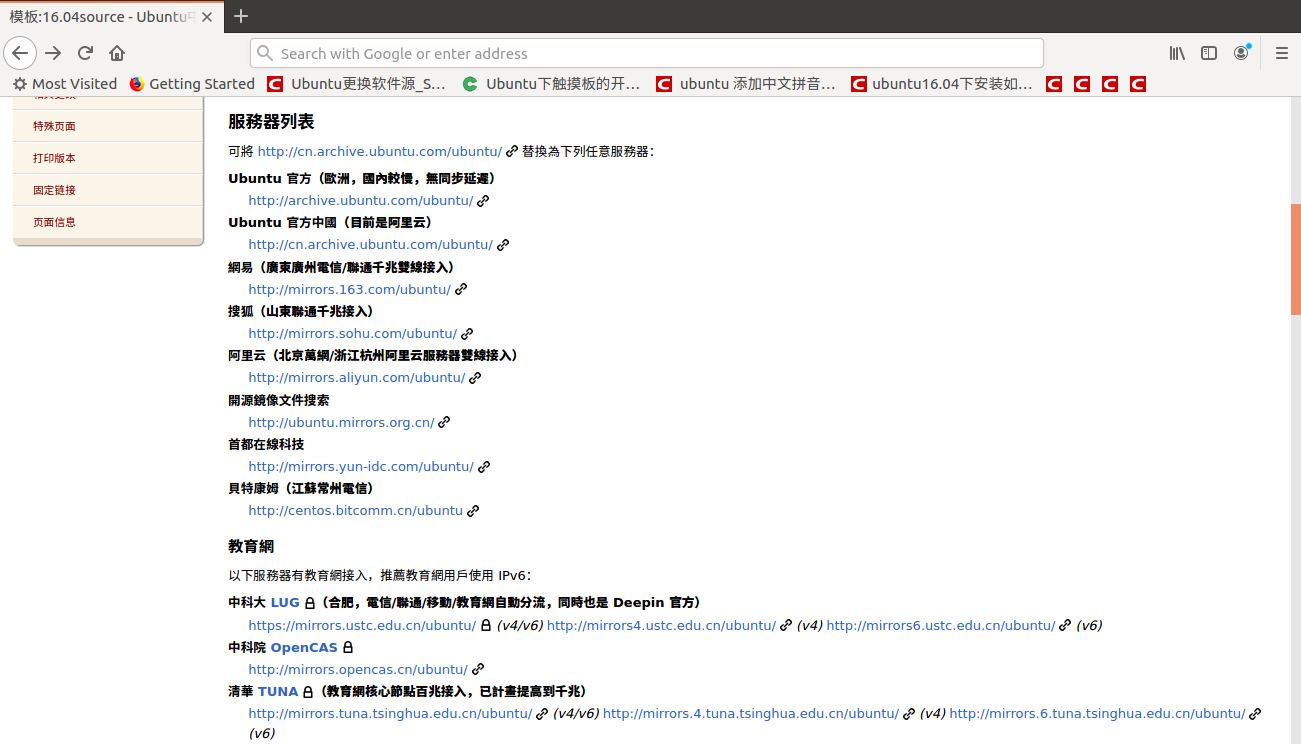Open mirrors.4.tuna.tsinghua.edu.cn link
Image resolution: width=1301 pixels, height=744 pixels.
pos(751,713)
